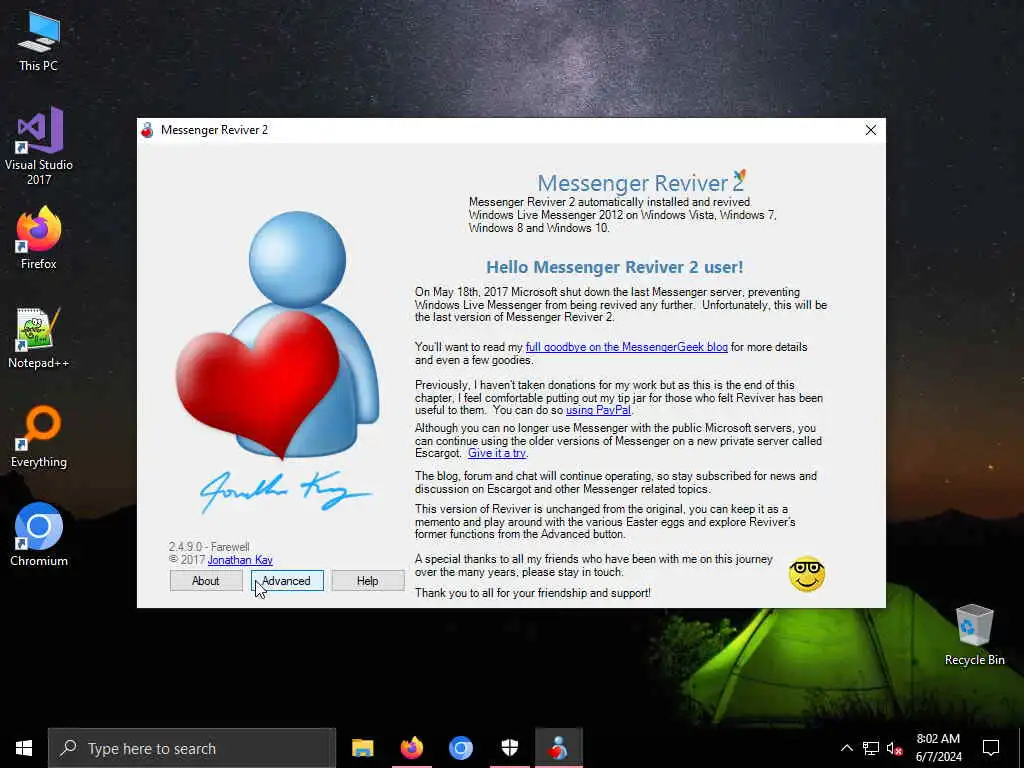Click the Give it a try link
Viewport: 1024px width, 768px height.
coord(496,453)
